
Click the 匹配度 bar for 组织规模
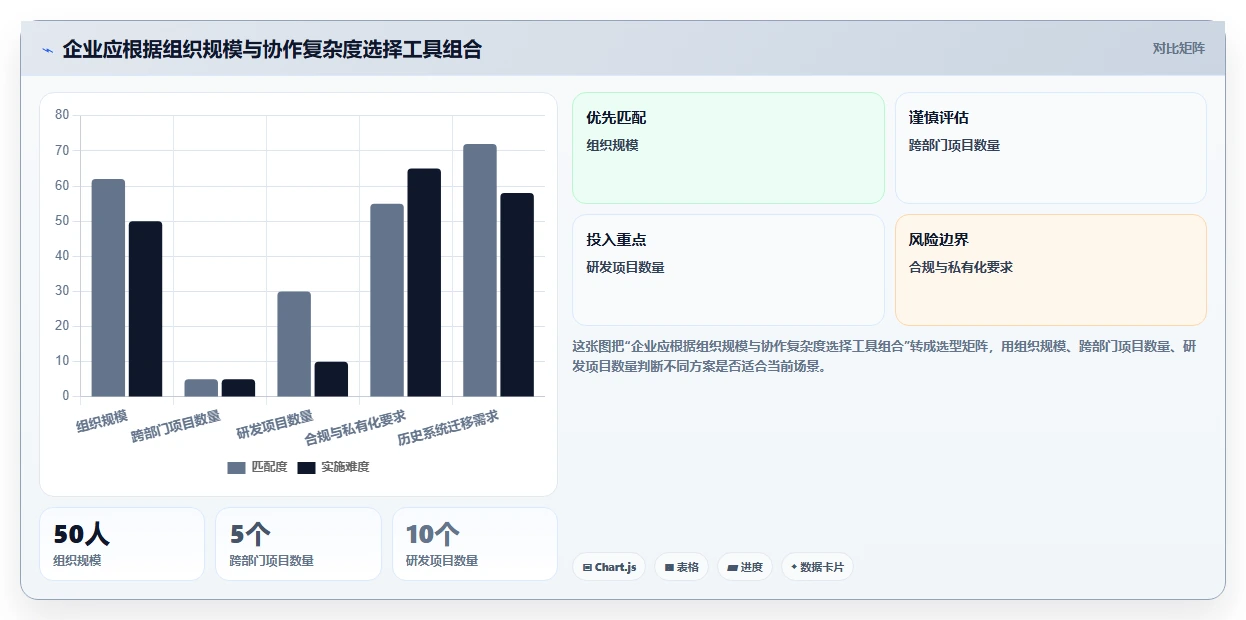[x=108, y=288]
